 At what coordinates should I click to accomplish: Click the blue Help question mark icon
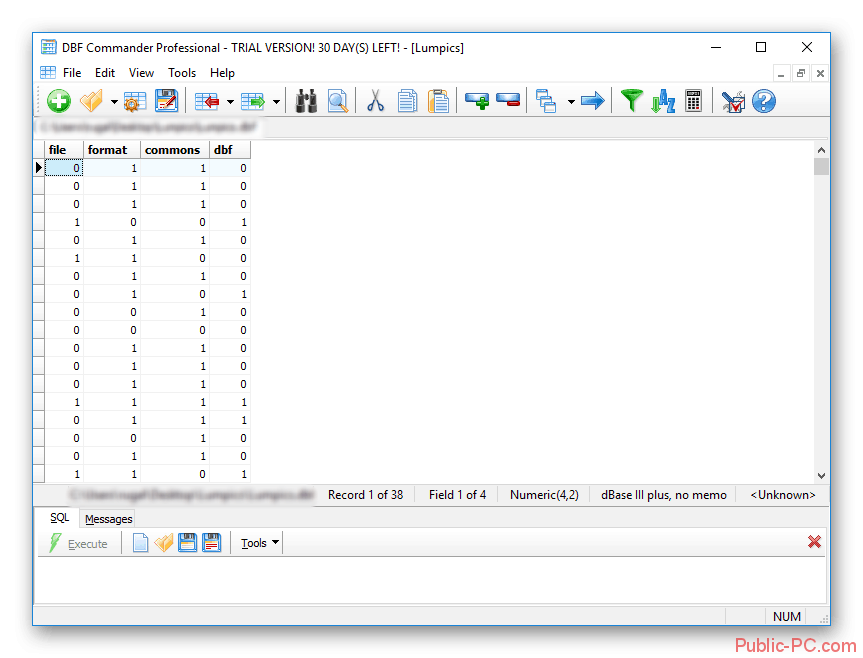pyautogui.click(x=764, y=101)
